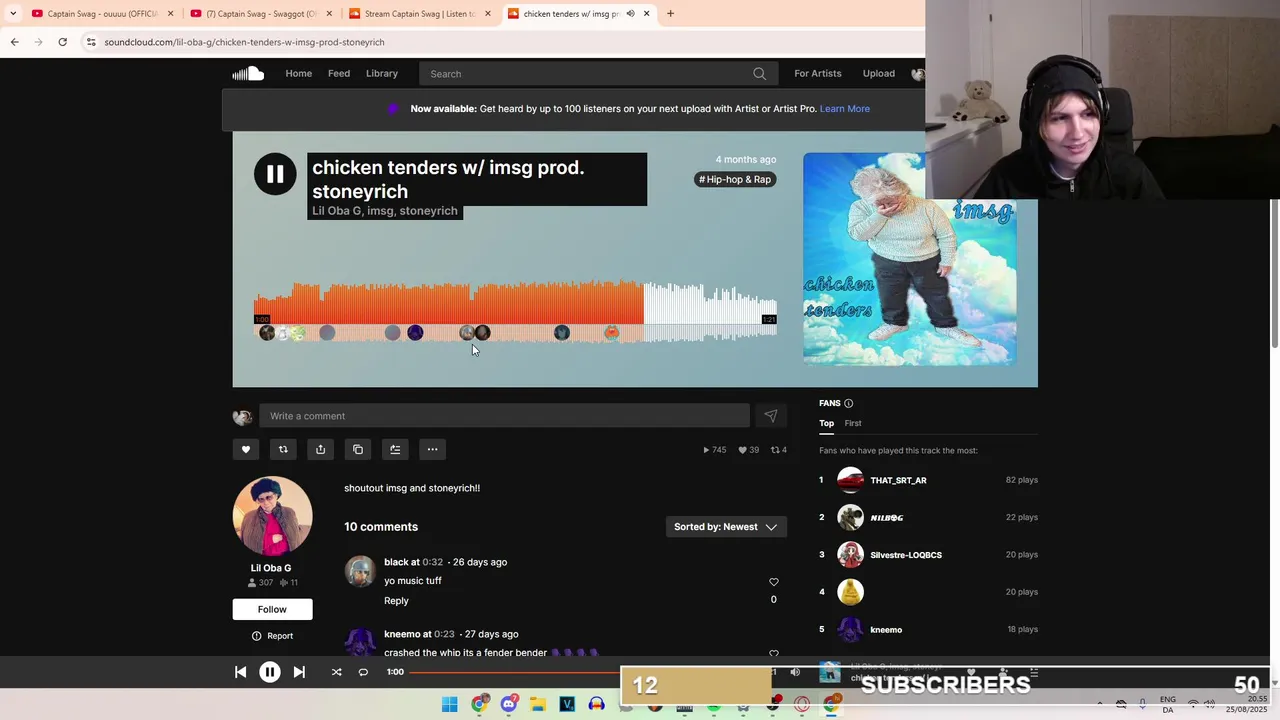Open the more options ellipsis button
The height and width of the screenshot is (720, 1280).
tap(432, 450)
